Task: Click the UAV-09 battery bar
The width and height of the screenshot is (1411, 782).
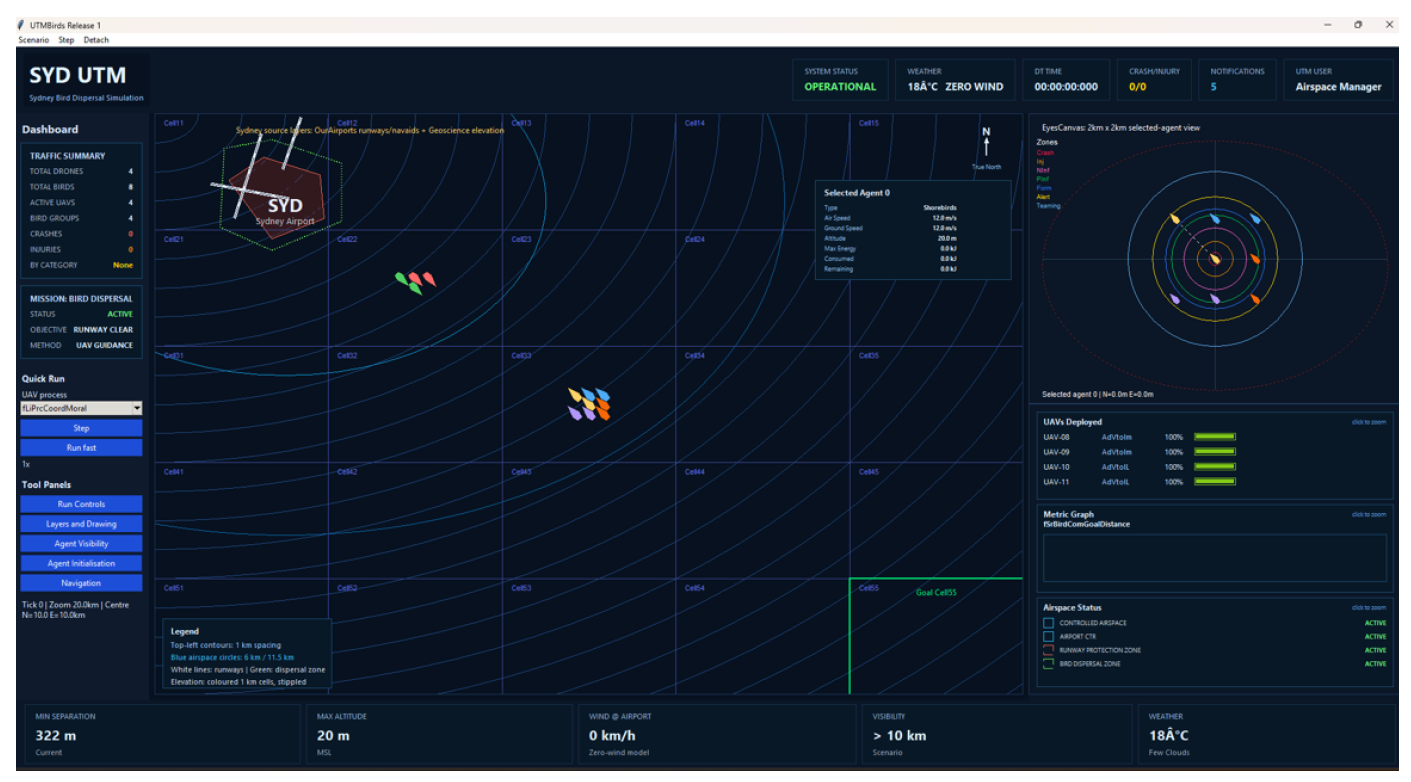Action: [1216, 452]
